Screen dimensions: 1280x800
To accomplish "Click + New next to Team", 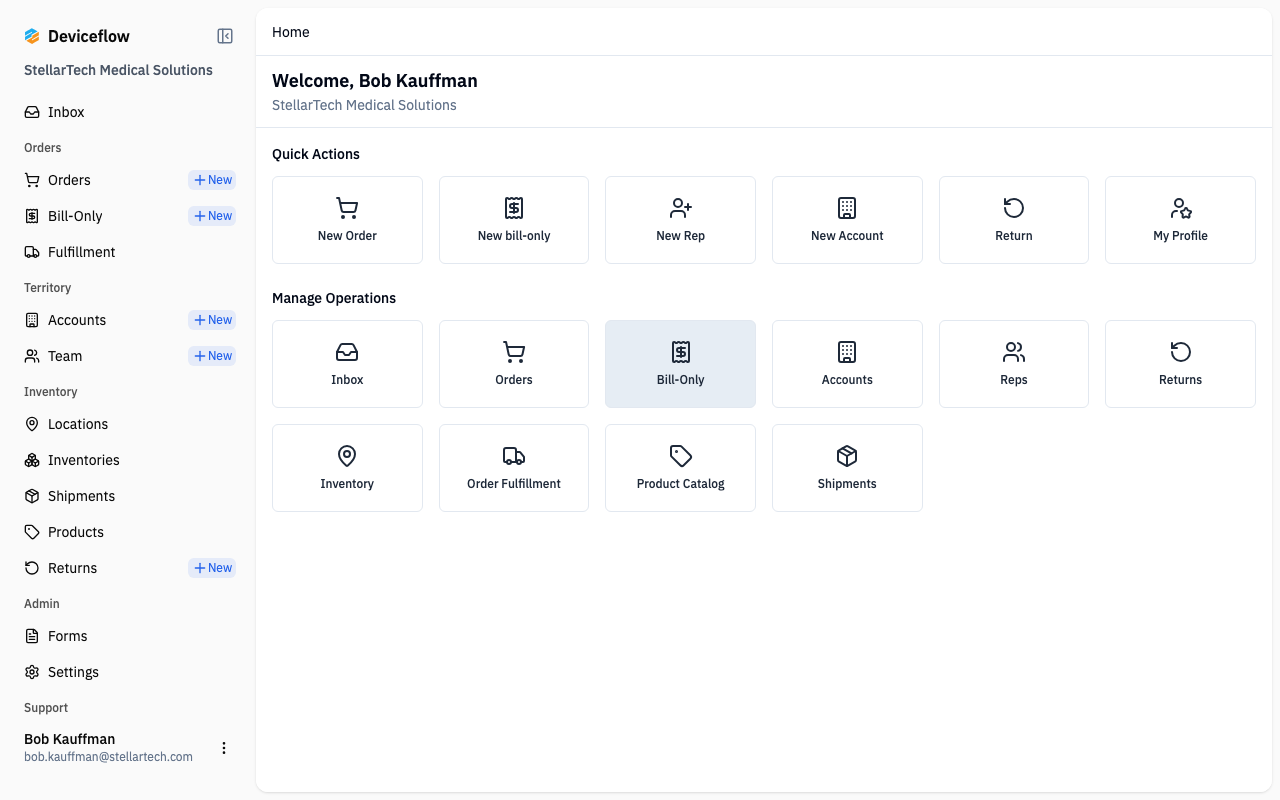I will point(212,356).
